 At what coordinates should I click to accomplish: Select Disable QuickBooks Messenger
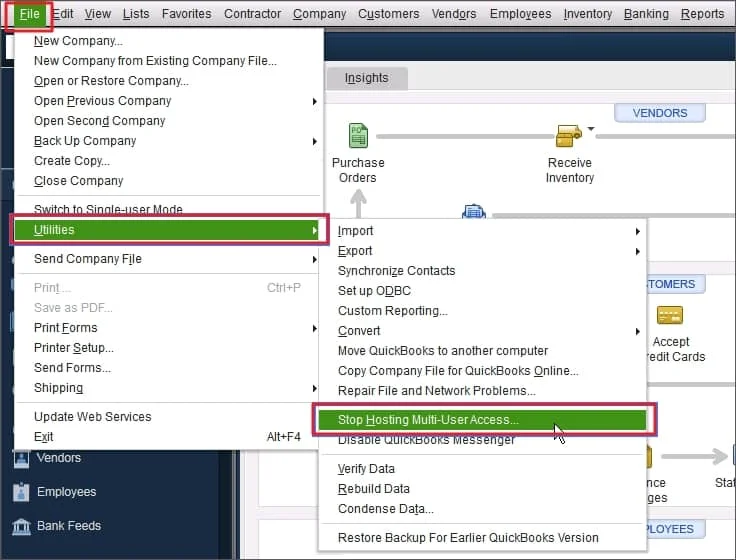click(x=483, y=440)
